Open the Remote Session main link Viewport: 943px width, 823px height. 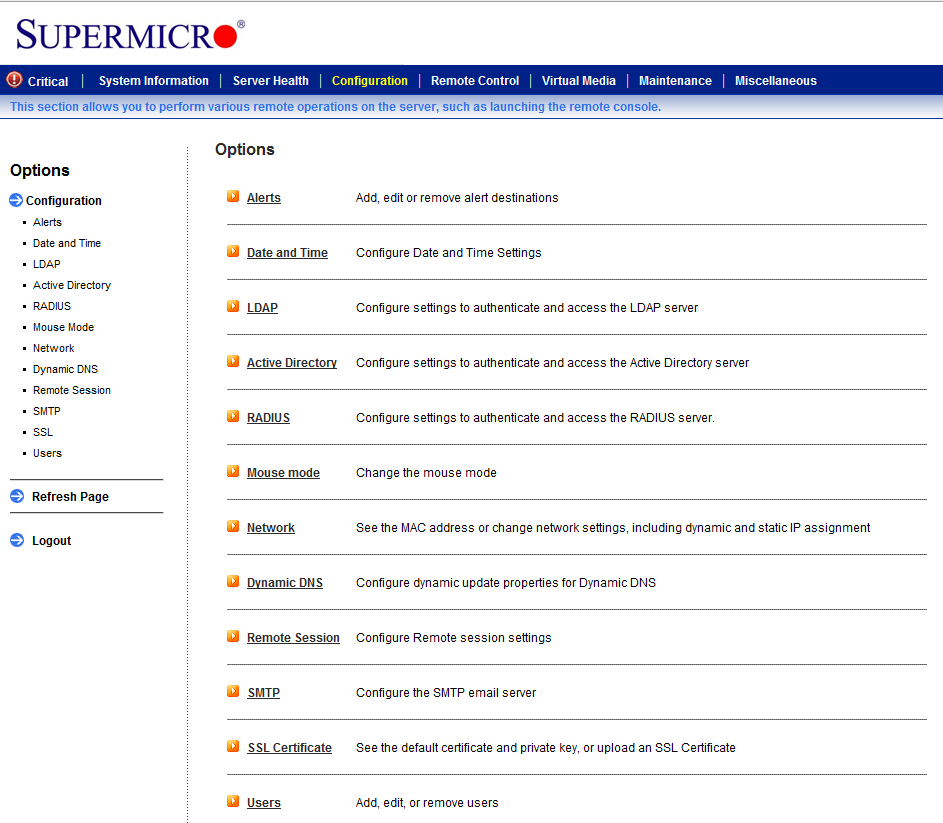coord(293,638)
